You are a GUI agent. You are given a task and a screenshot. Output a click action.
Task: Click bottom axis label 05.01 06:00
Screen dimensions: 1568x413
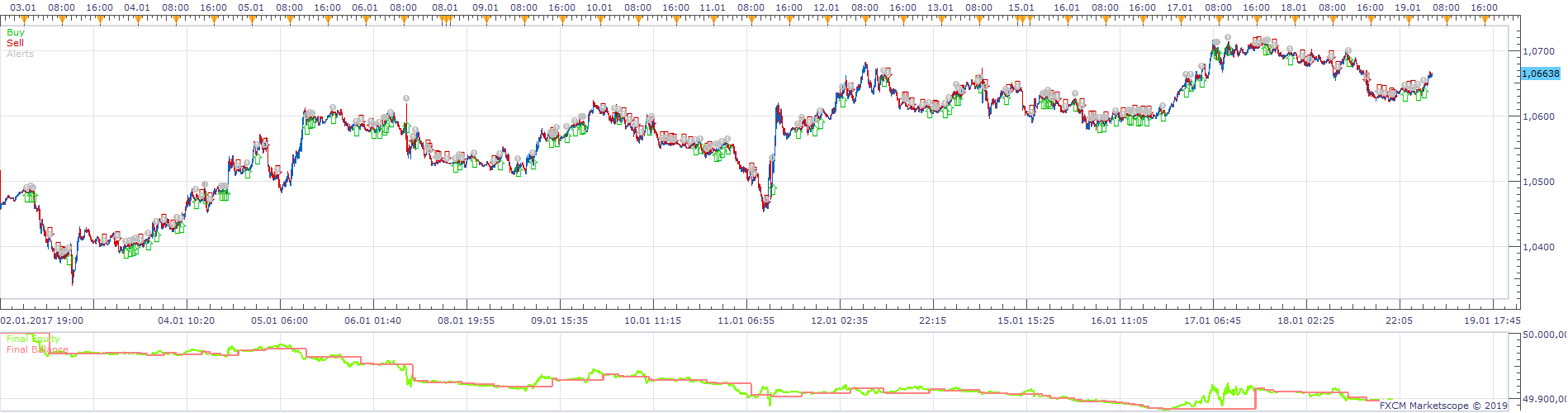pos(279,320)
